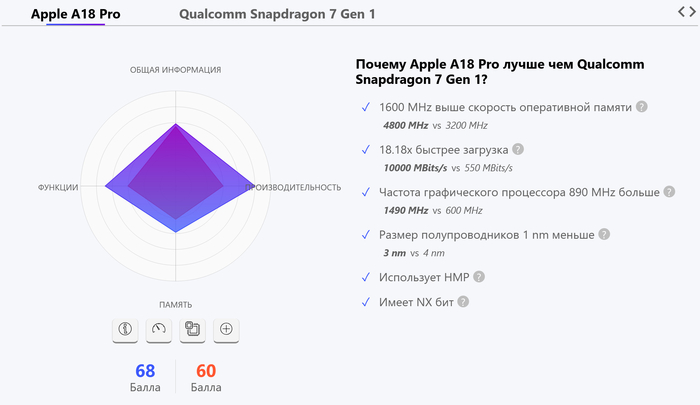Viewport: 700px width, 405px height.
Task: Click the blue 68 score
Action: tap(145, 371)
